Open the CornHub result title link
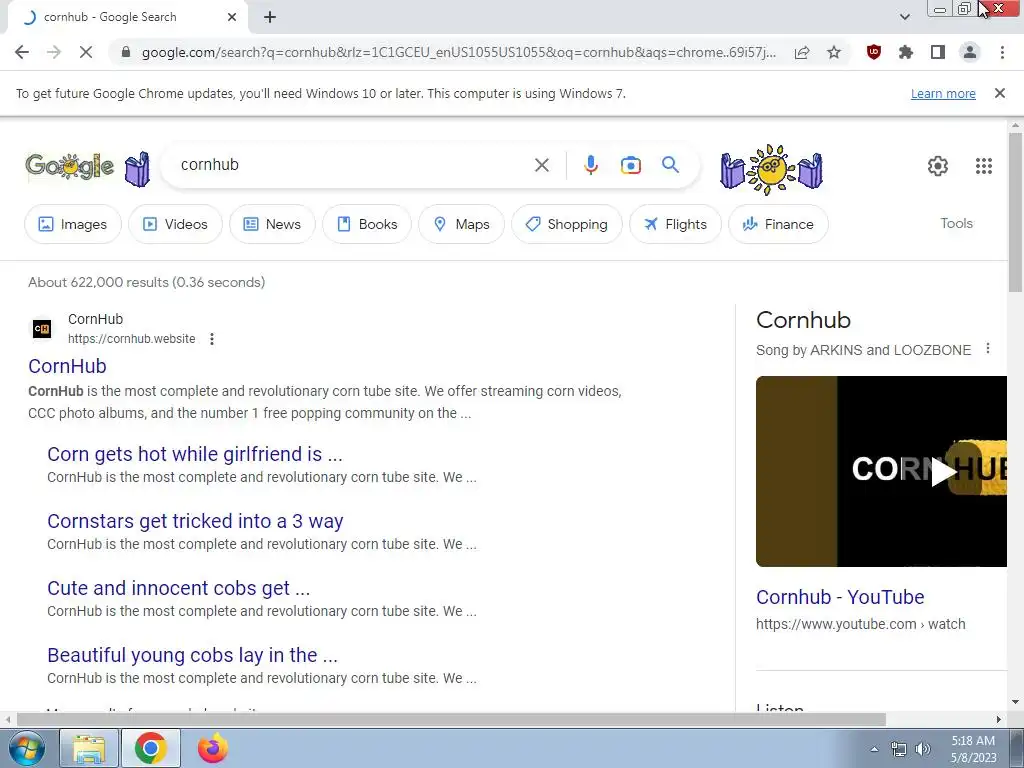Screen dimensions: 1024x768 pyautogui.click(x=67, y=366)
